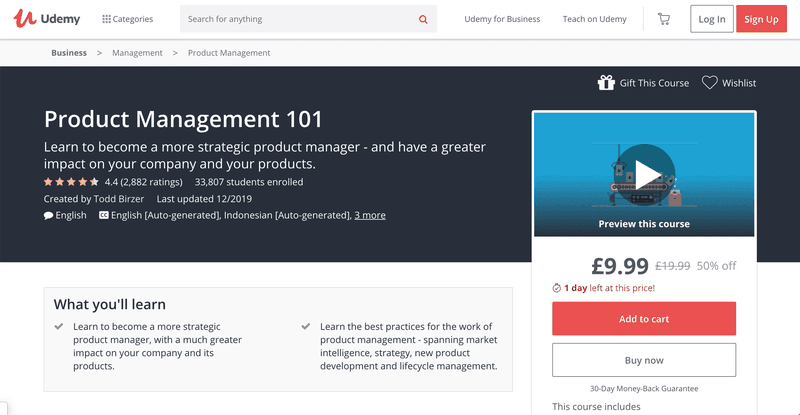This screenshot has height=415, width=800.
Task: Click the closed captions CC icon
Action: (104, 215)
